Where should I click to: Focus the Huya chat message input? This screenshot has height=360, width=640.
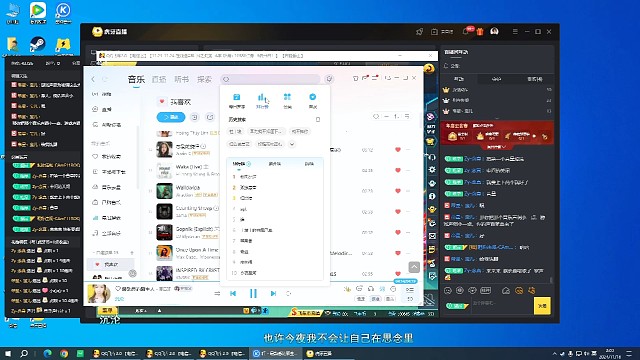[x=501, y=305]
